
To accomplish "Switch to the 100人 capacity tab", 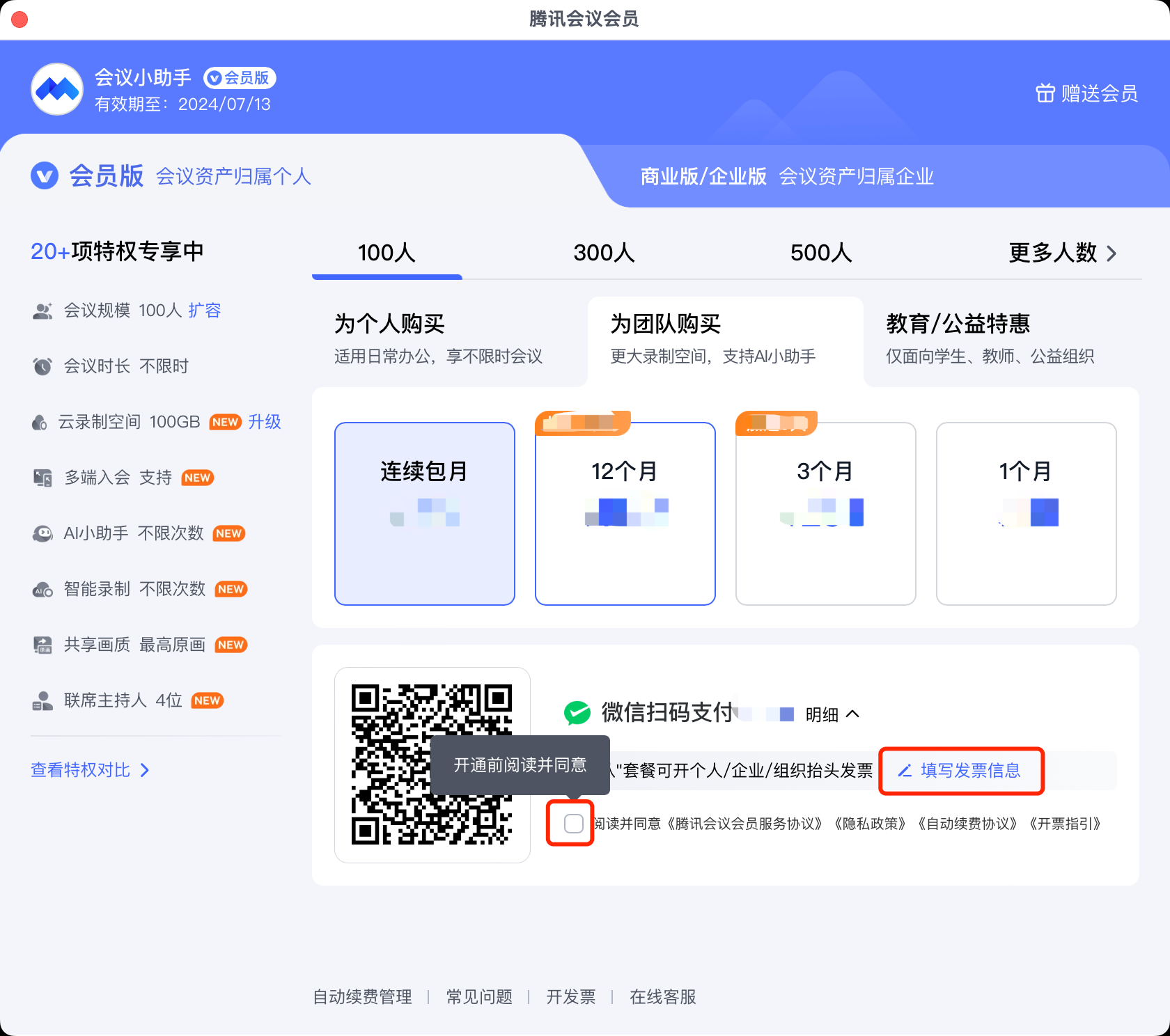I will [387, 253].
